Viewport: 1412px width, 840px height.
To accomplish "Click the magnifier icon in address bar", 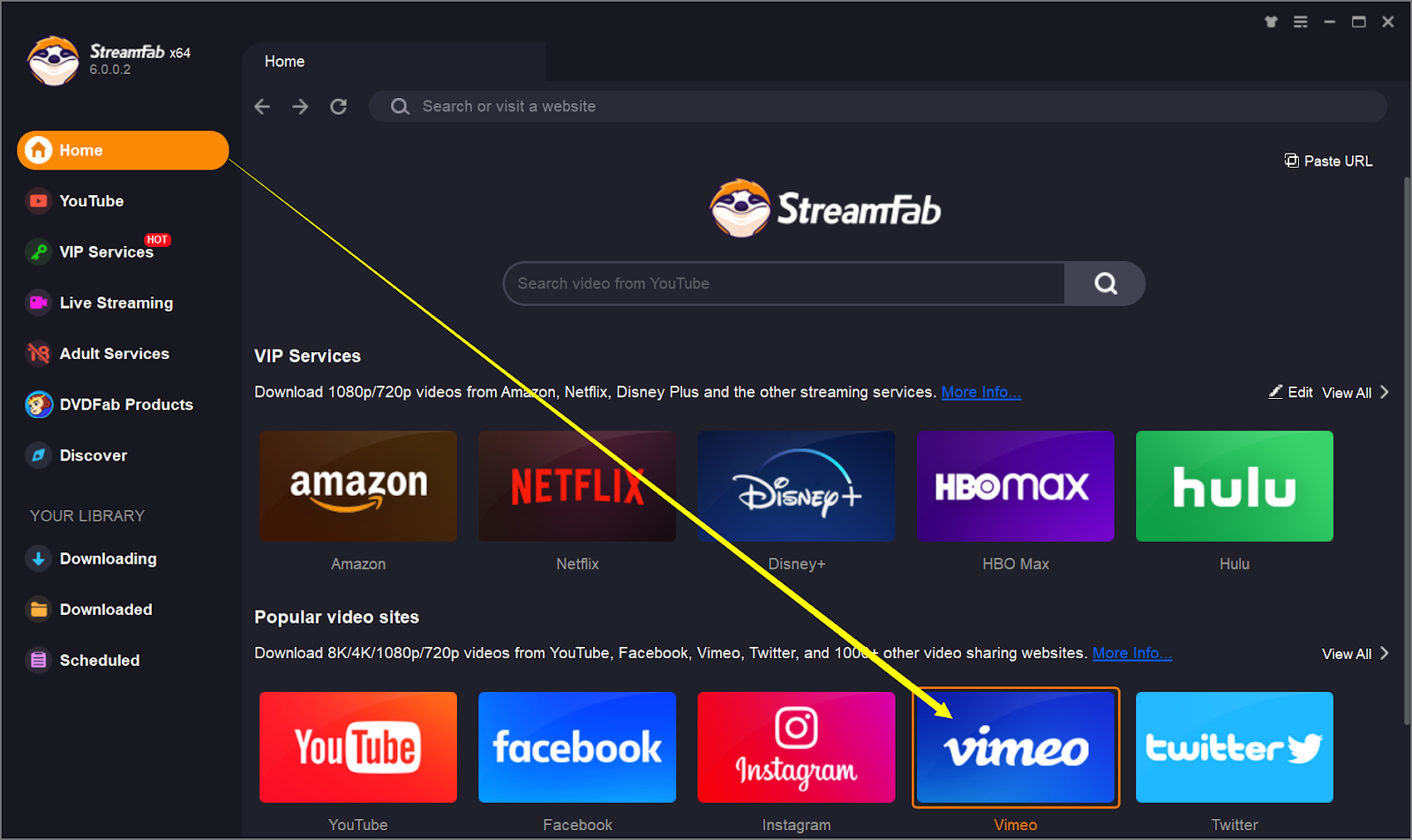I will click(x=400, y=107).
